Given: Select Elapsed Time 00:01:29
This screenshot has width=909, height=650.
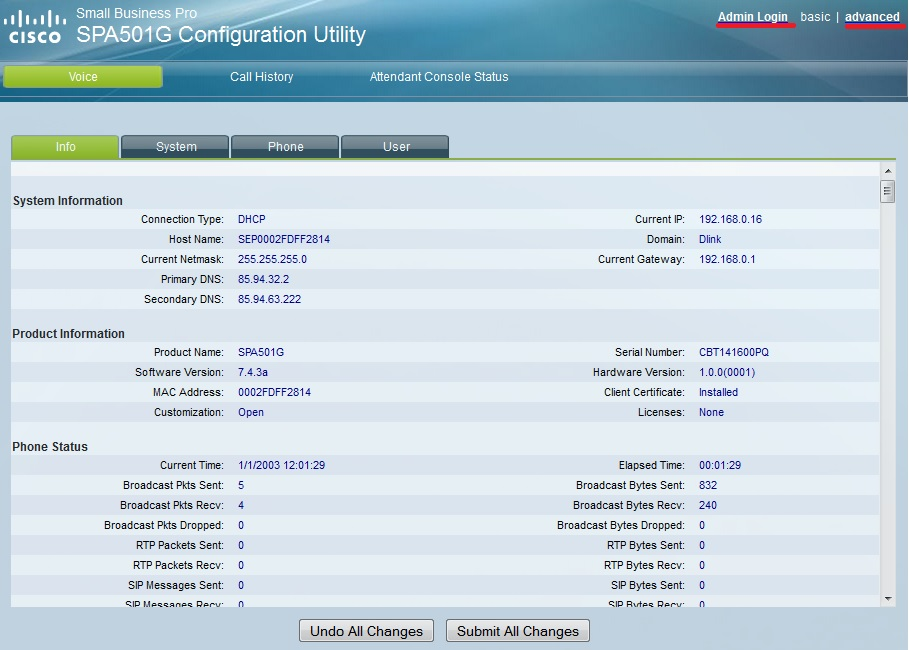Looking at the screenshot, I should pyautogui.click(x=720, y=465).
